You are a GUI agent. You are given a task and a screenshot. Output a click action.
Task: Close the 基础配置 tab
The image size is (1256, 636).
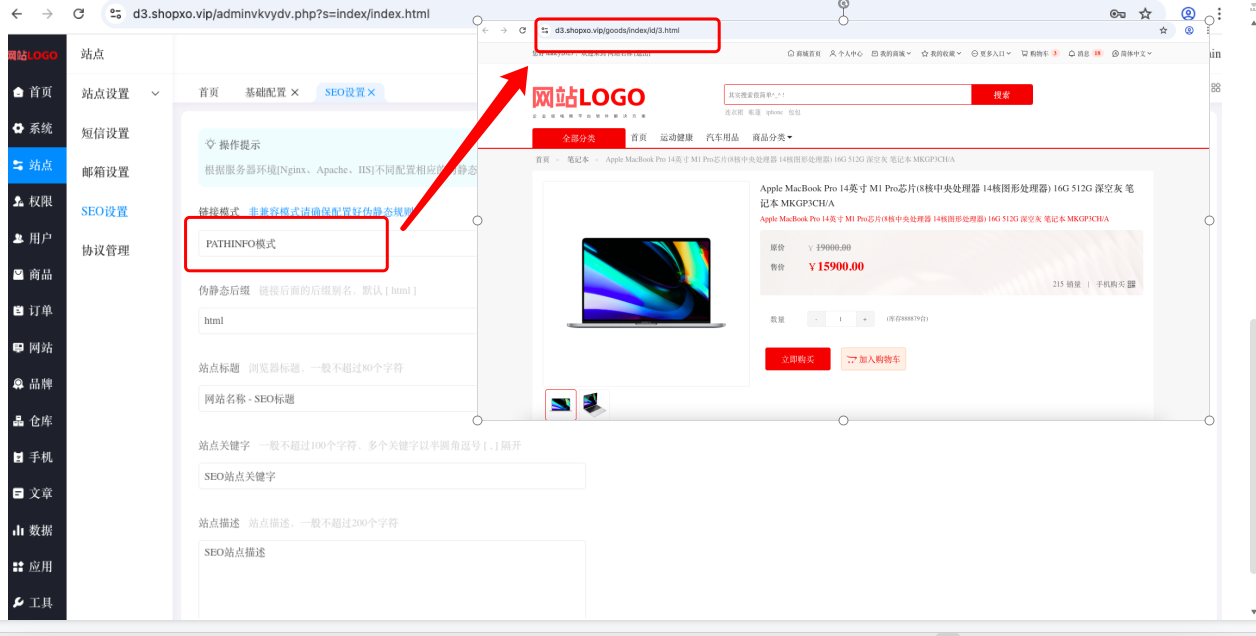pyautogui.click(x=295, y=92)
